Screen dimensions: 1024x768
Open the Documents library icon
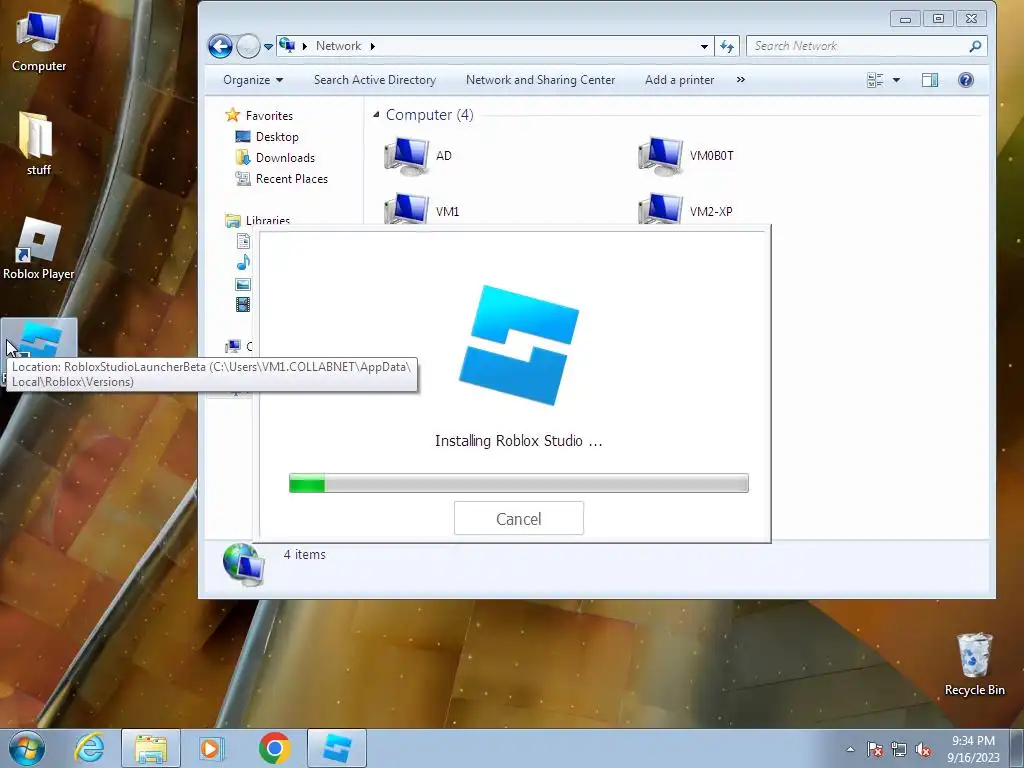[x=243, y=241]
